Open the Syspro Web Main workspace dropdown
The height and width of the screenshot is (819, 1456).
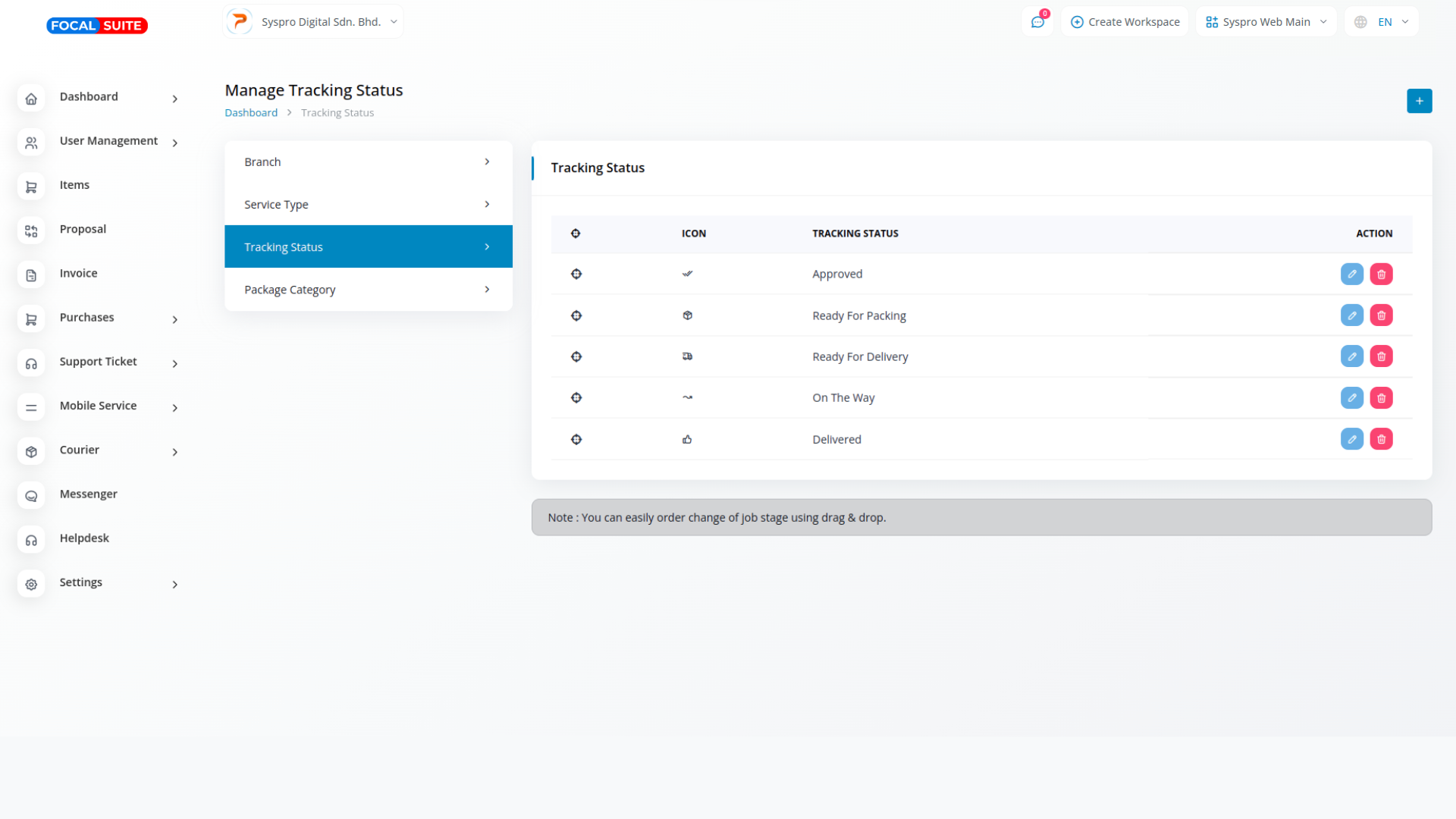(1266, 22)
